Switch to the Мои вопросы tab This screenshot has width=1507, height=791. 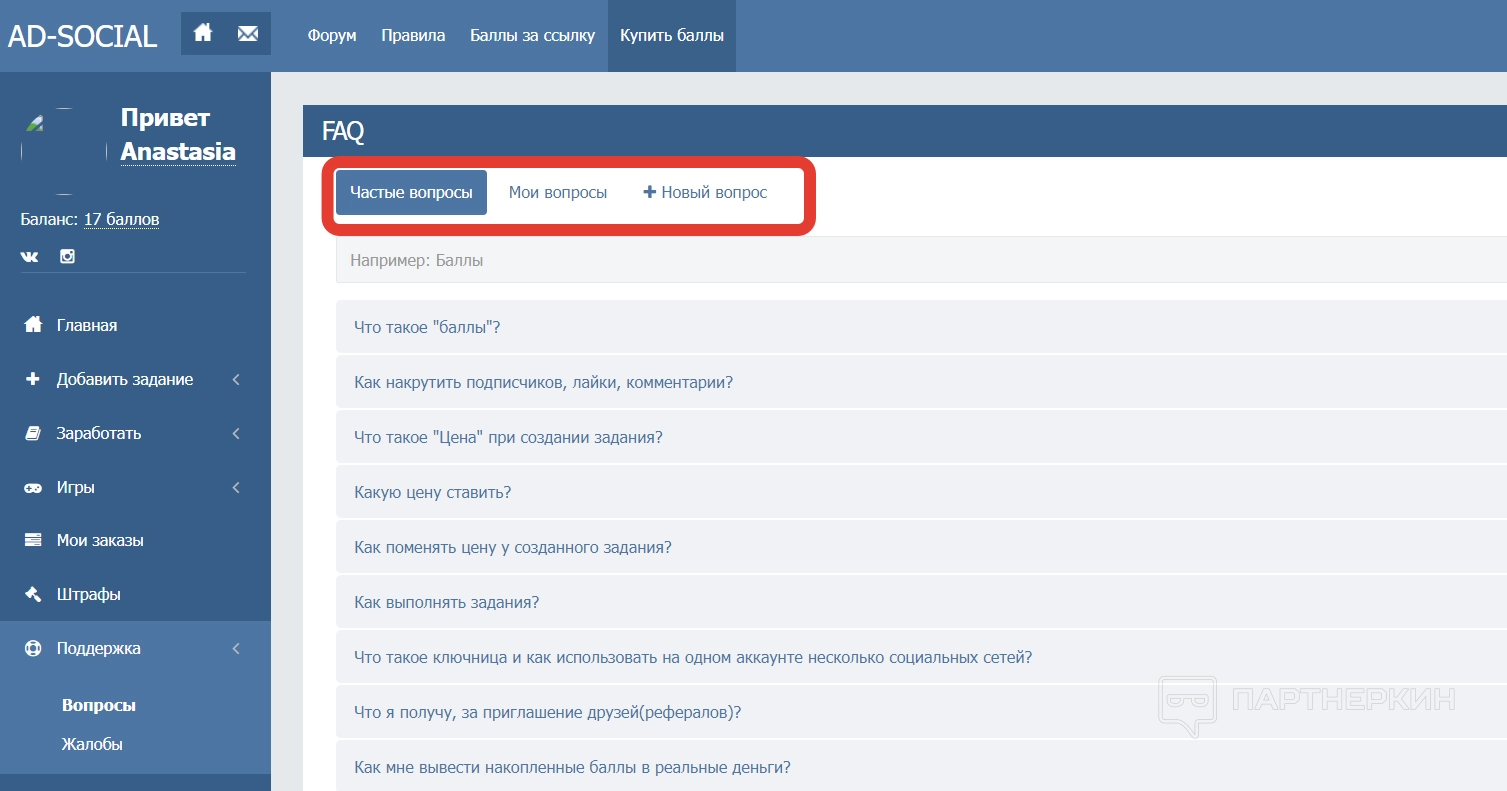click(557, 192)
